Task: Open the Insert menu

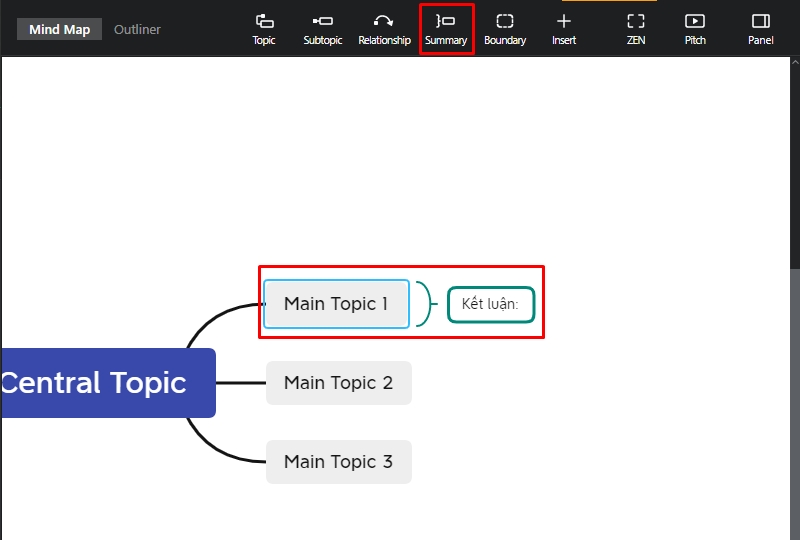Action: click(564, 30)
